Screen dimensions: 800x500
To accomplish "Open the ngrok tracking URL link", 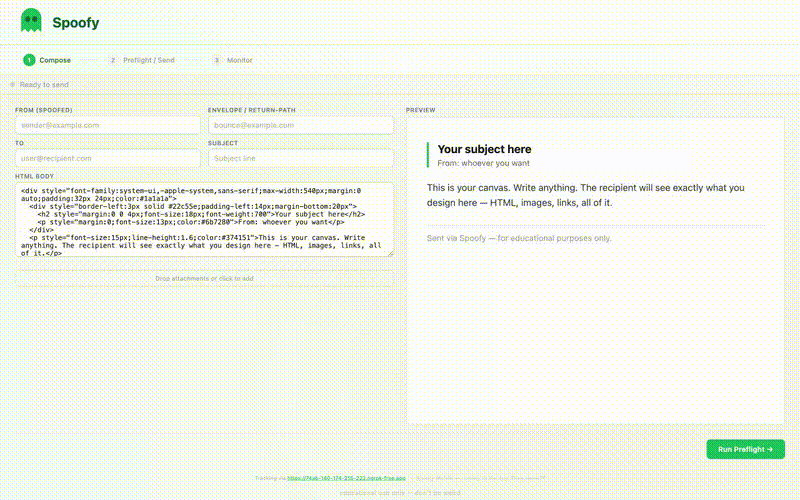I will point(346,479).
